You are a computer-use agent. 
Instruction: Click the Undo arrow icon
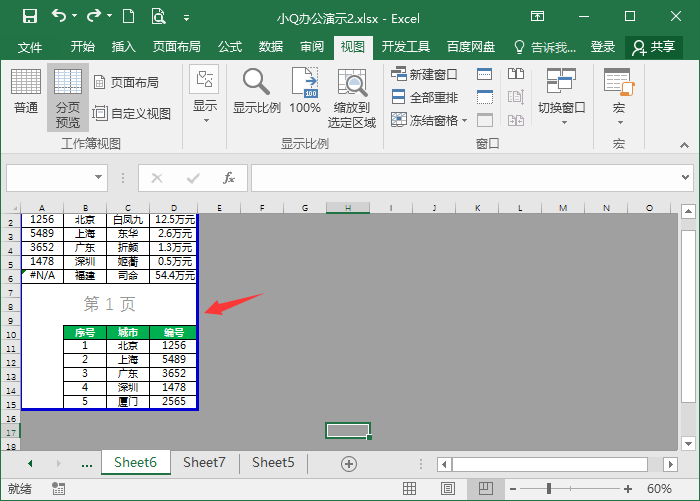[58, 16]
